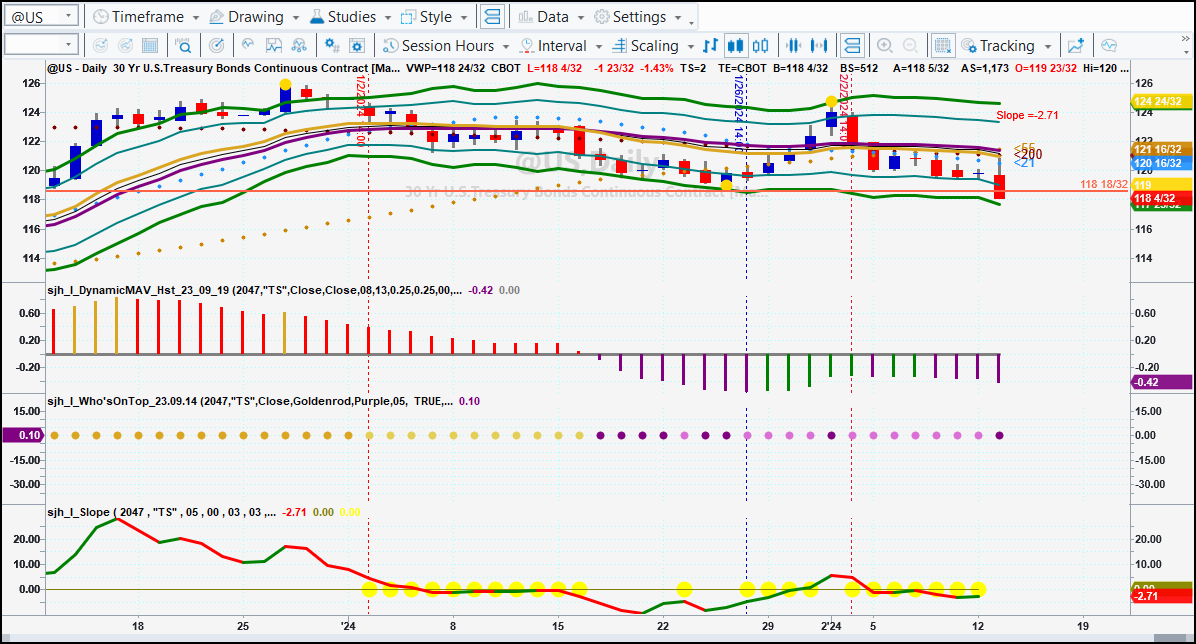1196x644 pixels.
Task: Expand the empty combo box below @US
Action: click(68, 45)
